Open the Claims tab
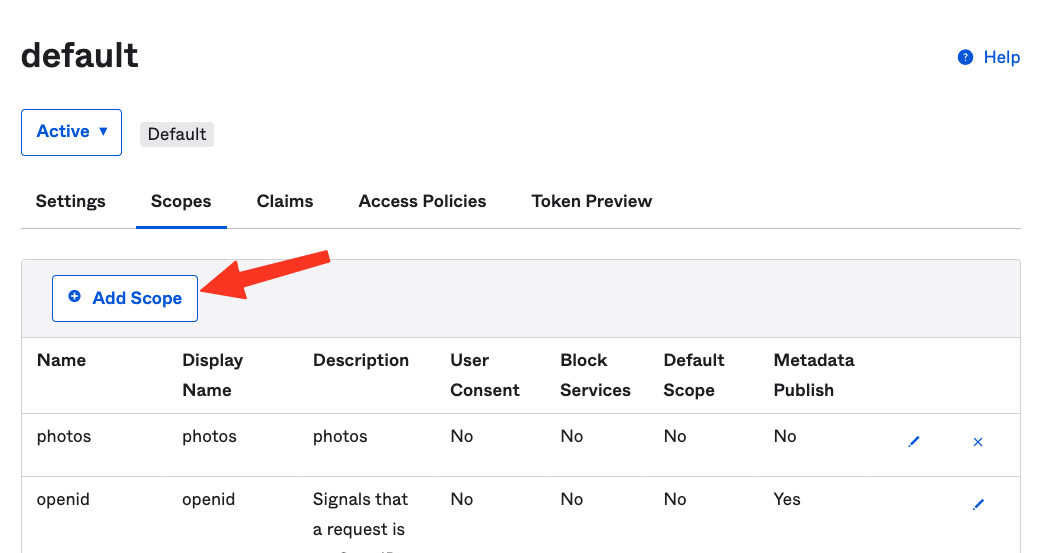1045x553 pixels. pos(285,201)
